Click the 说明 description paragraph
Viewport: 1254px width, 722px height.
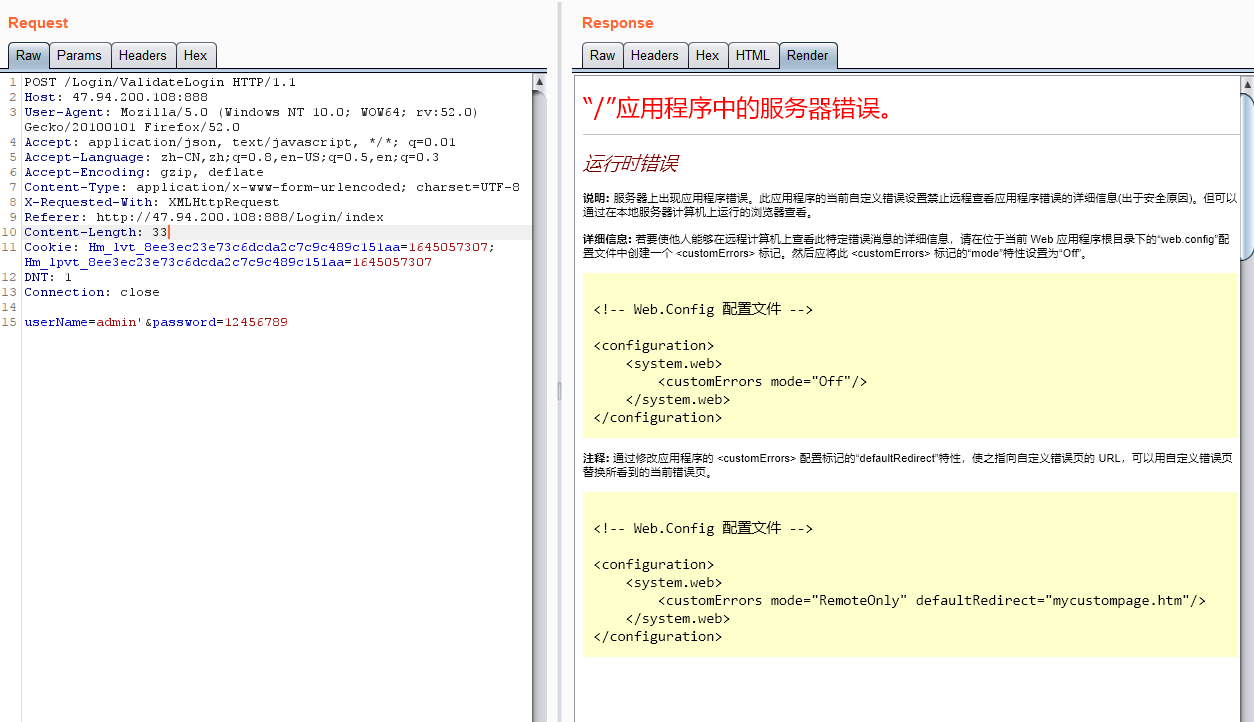pyautogui.click(x=910, y=205)
